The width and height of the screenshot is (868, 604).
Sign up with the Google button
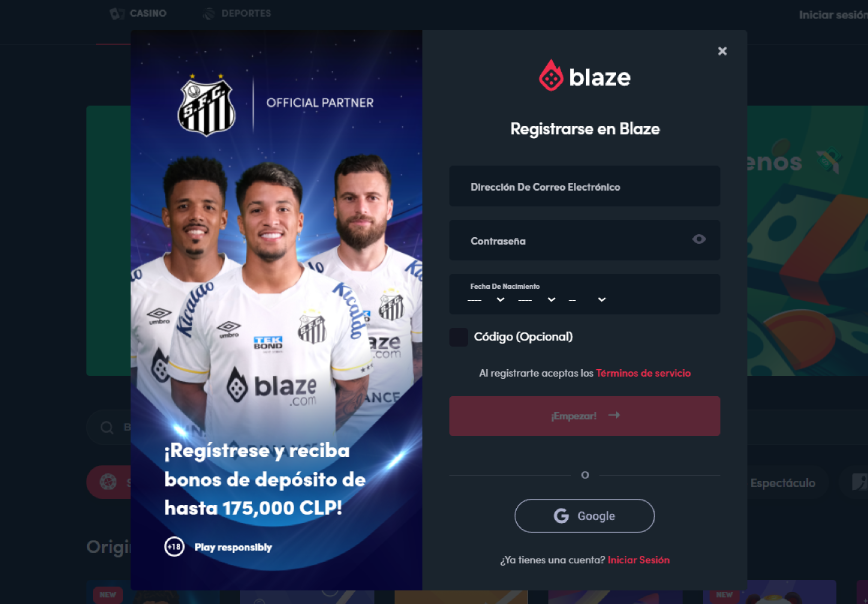585,516
